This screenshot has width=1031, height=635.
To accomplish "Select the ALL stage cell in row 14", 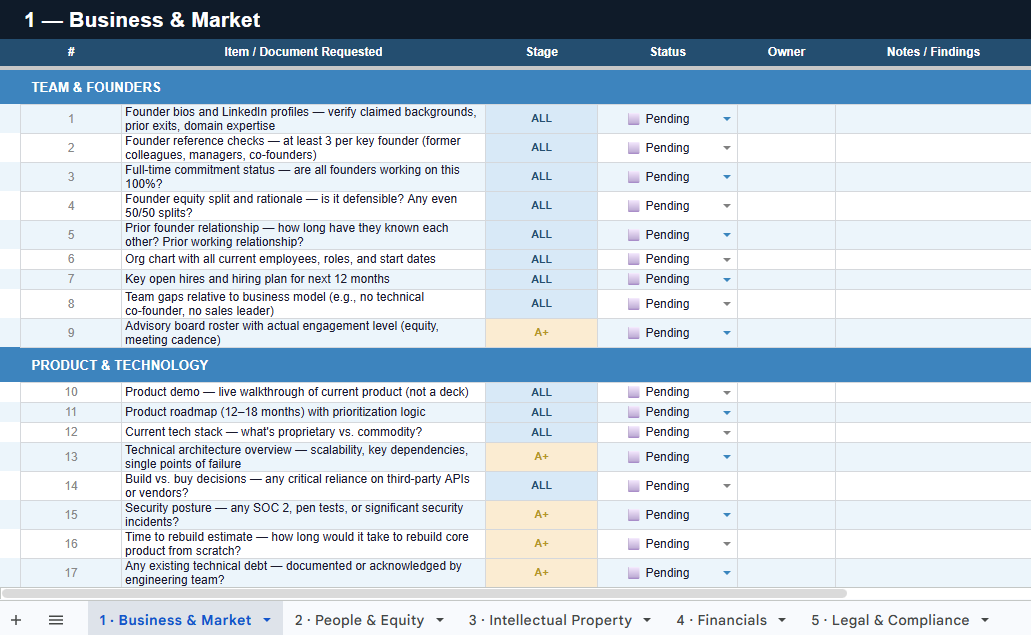I will coord(542,486).
